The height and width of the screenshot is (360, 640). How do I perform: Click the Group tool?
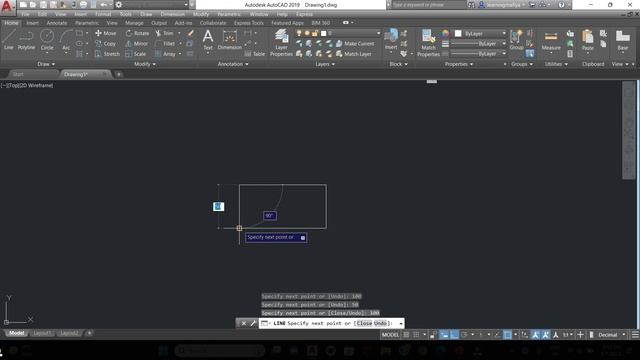point(516,40)
